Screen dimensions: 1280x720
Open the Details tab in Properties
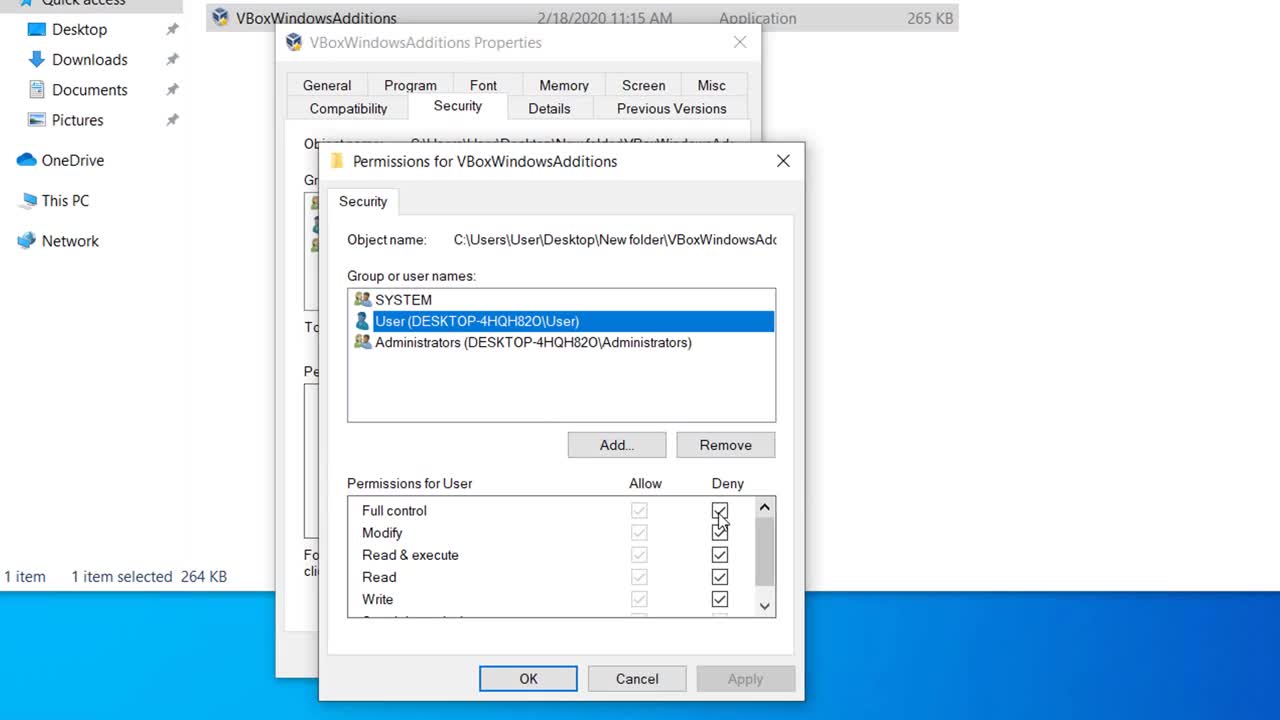click(549, 108)
